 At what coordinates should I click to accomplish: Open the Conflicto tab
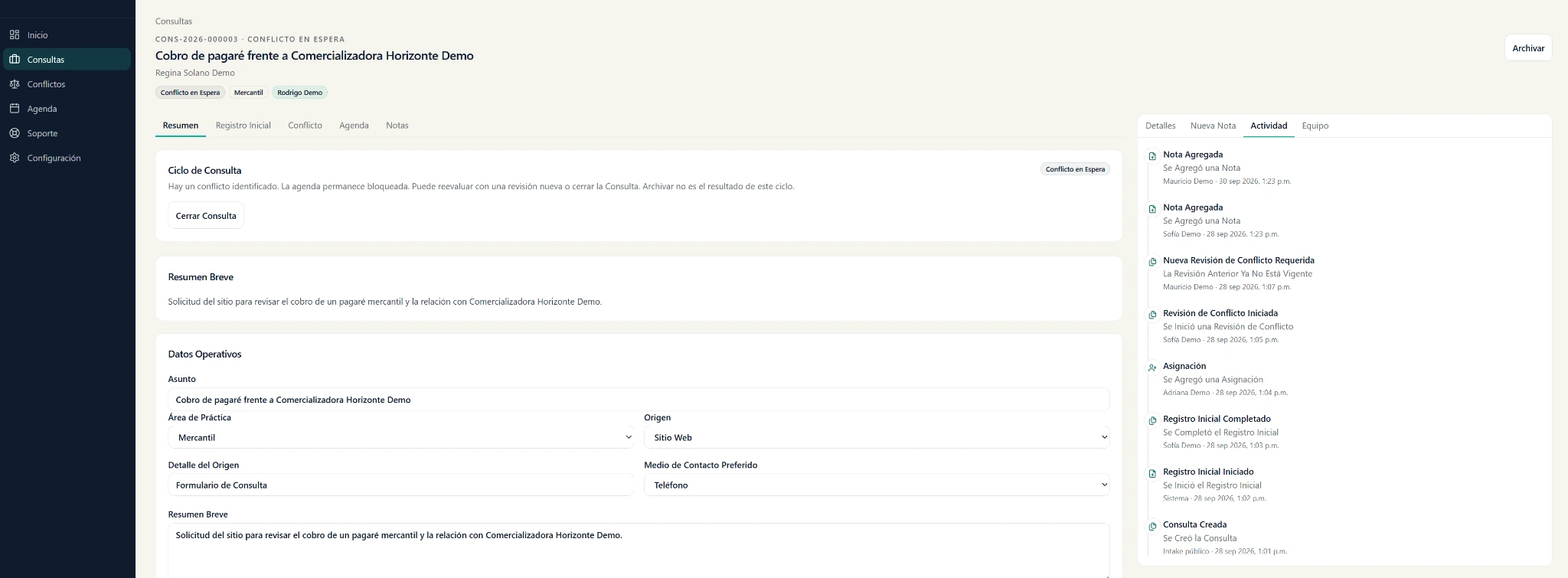tap(305, 126)
